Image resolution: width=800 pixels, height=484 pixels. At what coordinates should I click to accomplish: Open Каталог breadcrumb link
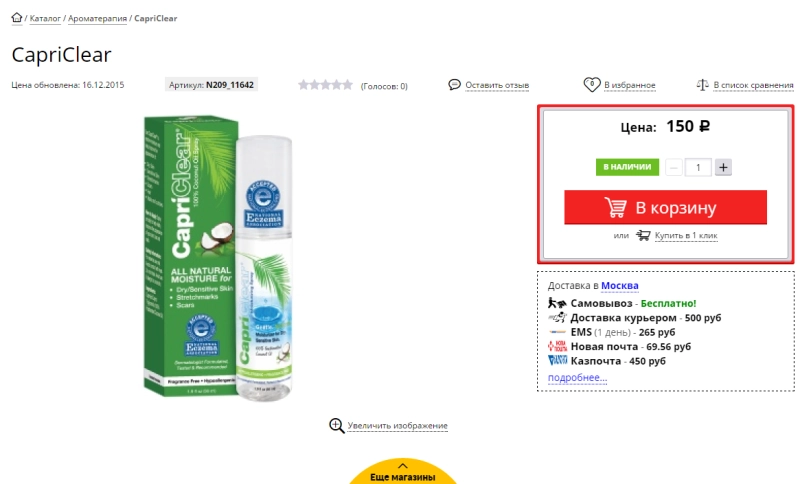point(44,18)
